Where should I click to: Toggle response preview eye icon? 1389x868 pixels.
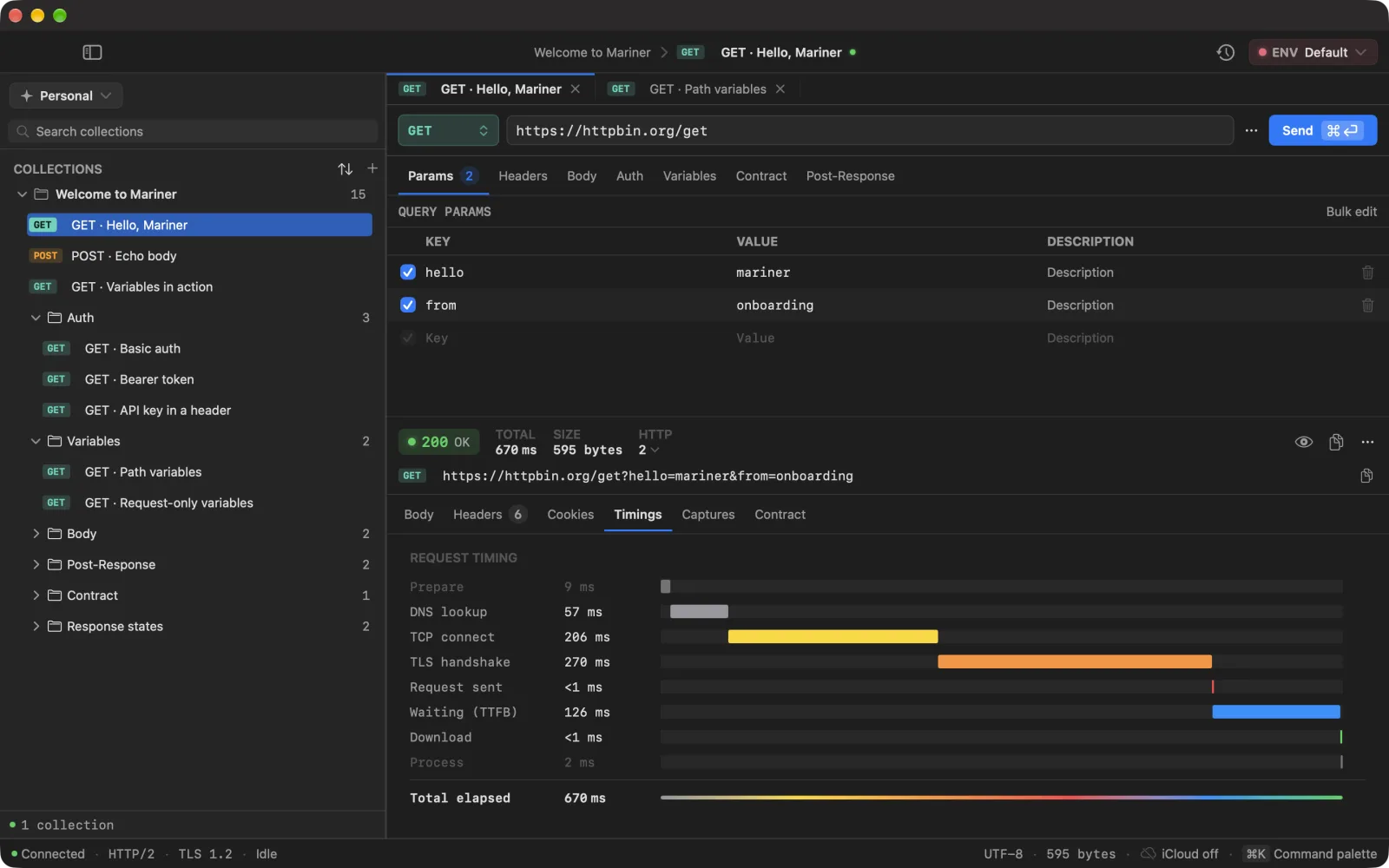click(x=1303, y=442)
